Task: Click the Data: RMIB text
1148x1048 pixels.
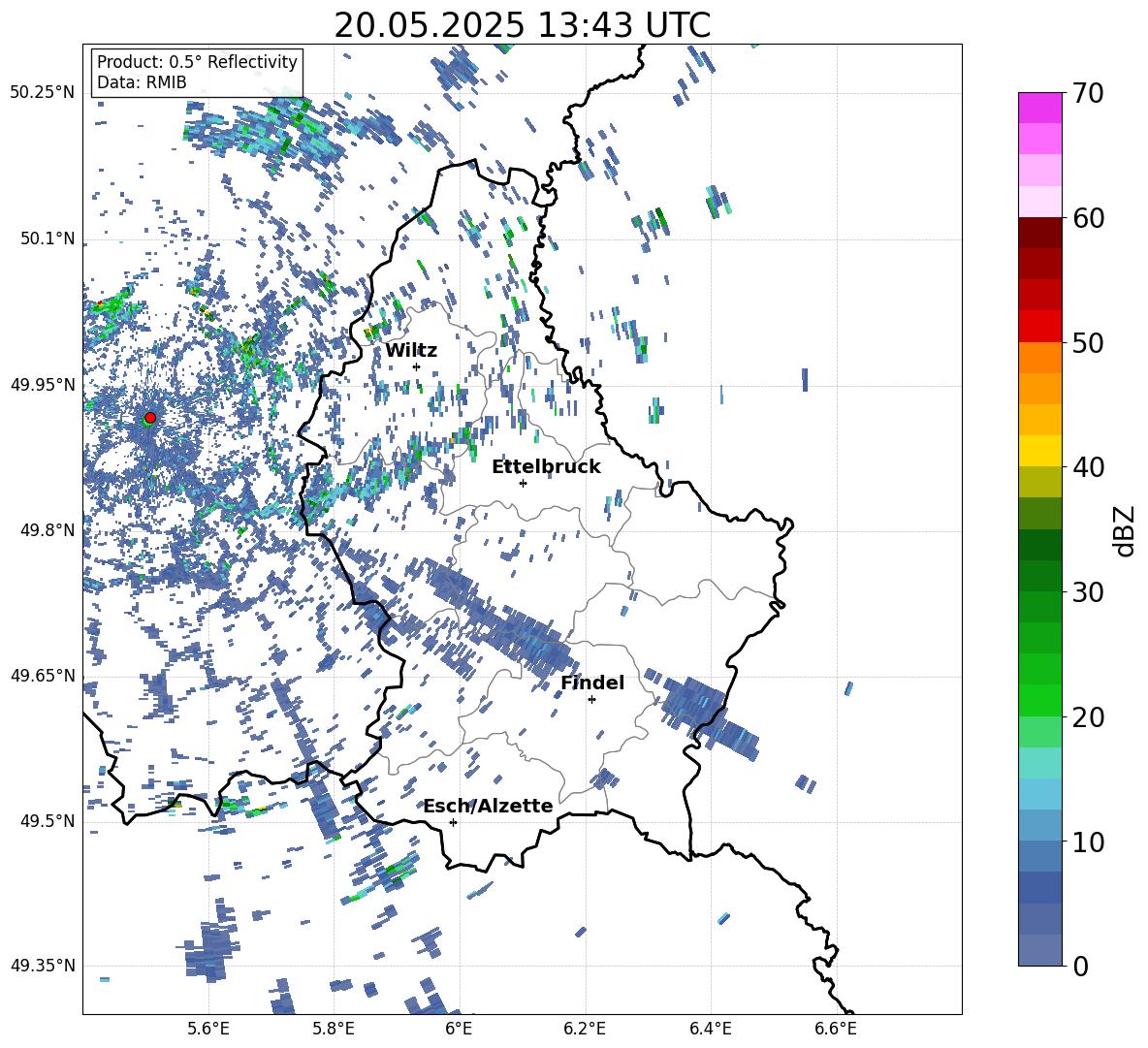Action: click(142, 82)
